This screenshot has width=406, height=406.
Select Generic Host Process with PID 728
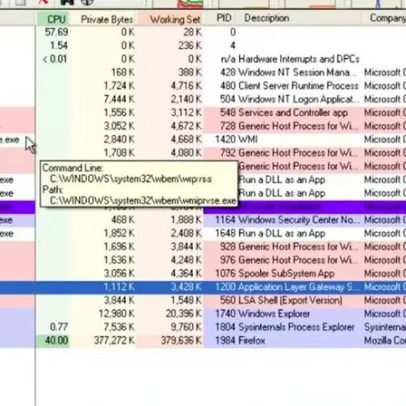203,126
